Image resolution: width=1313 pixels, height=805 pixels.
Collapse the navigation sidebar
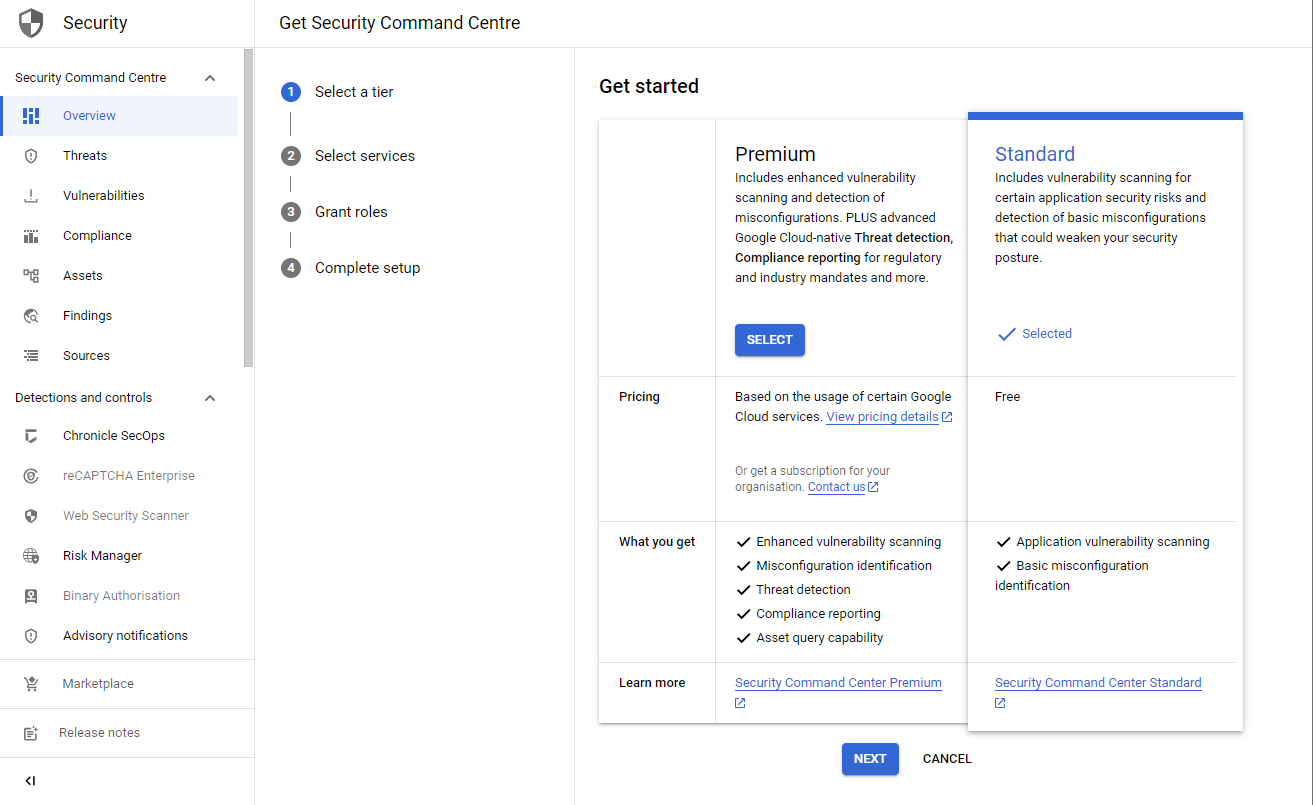tap(29, 781)
